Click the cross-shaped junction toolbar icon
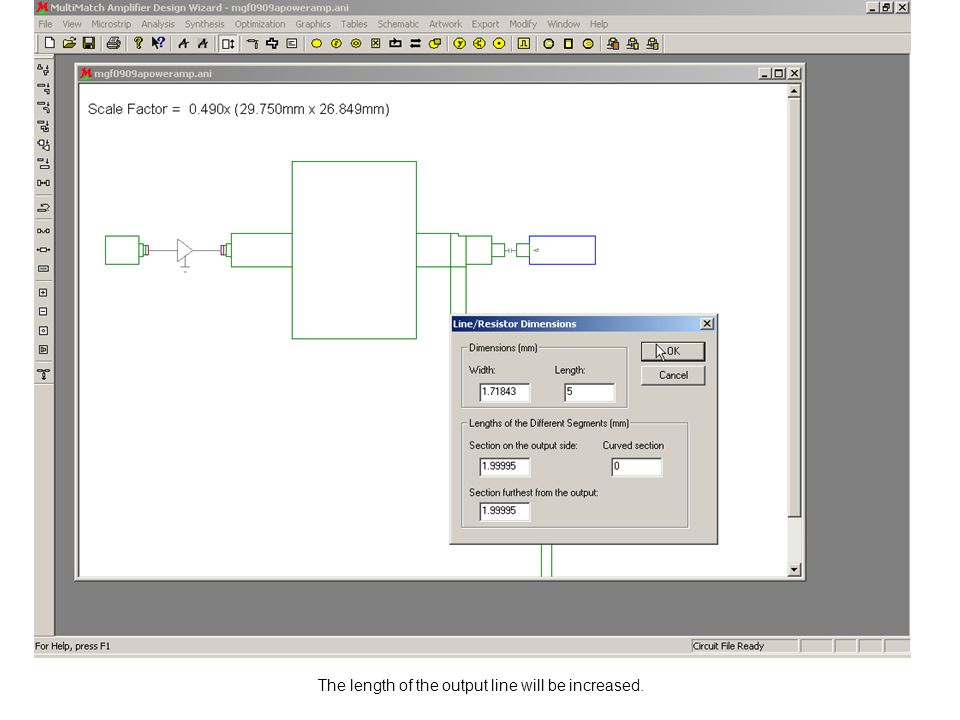The image size is (960, 720). (x=272, y=43)
